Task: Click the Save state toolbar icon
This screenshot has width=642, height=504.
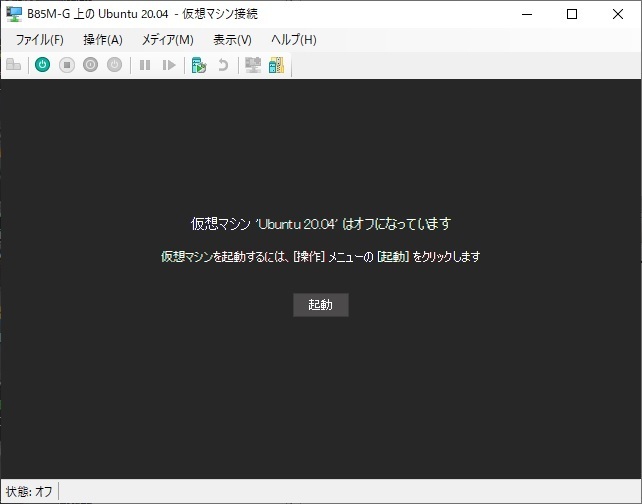Action: 115,65
